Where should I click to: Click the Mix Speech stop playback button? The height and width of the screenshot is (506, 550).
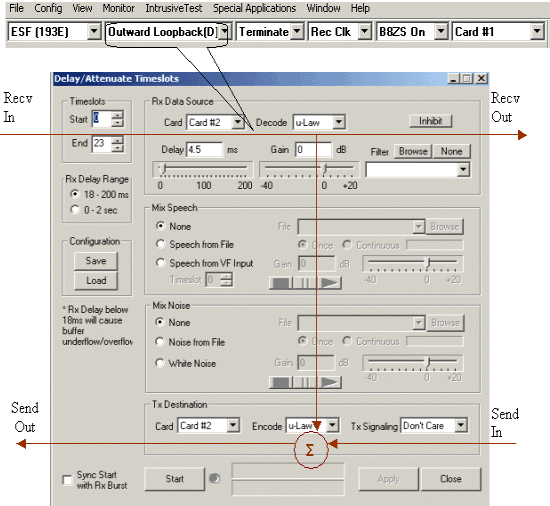pyautogui.click(x=281, y=283)
